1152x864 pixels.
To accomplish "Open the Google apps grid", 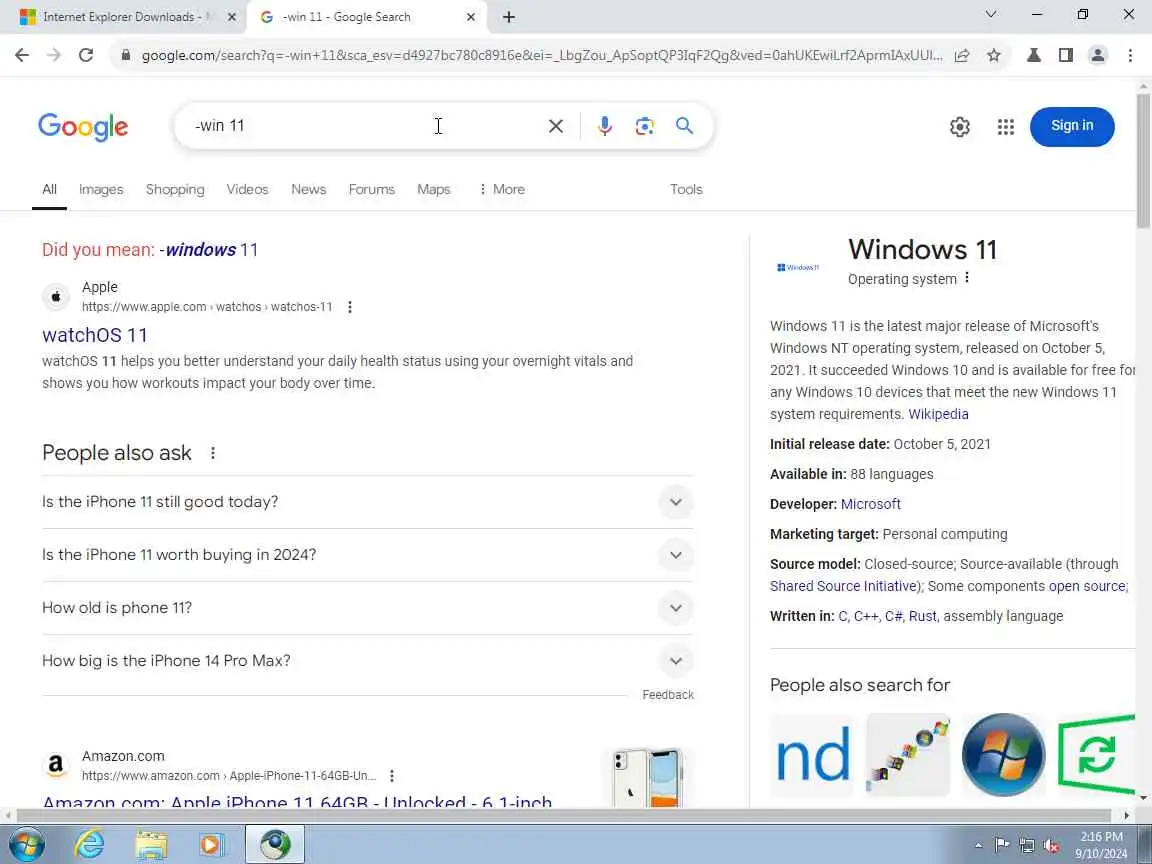I will [1006, 127].
